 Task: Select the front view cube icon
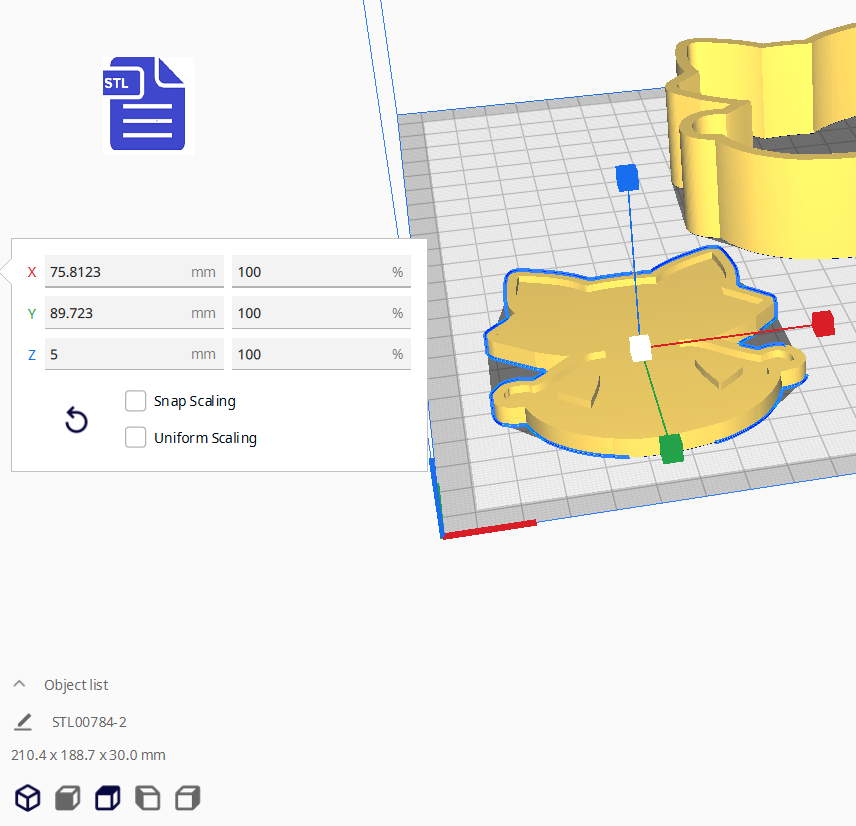click(x=67, y=798)
